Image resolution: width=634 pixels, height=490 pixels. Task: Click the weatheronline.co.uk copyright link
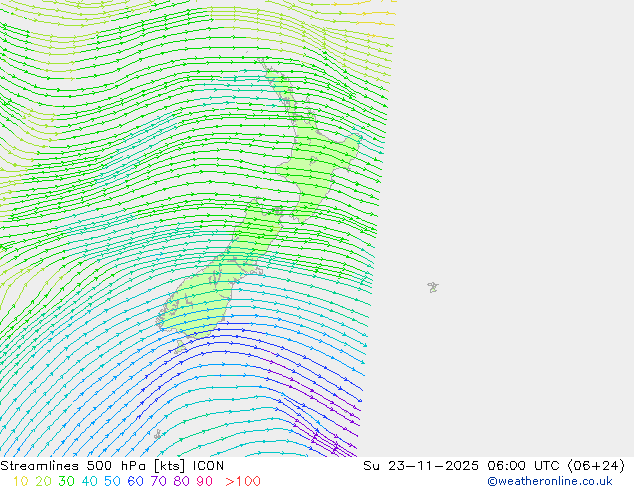tap(550, 481)
